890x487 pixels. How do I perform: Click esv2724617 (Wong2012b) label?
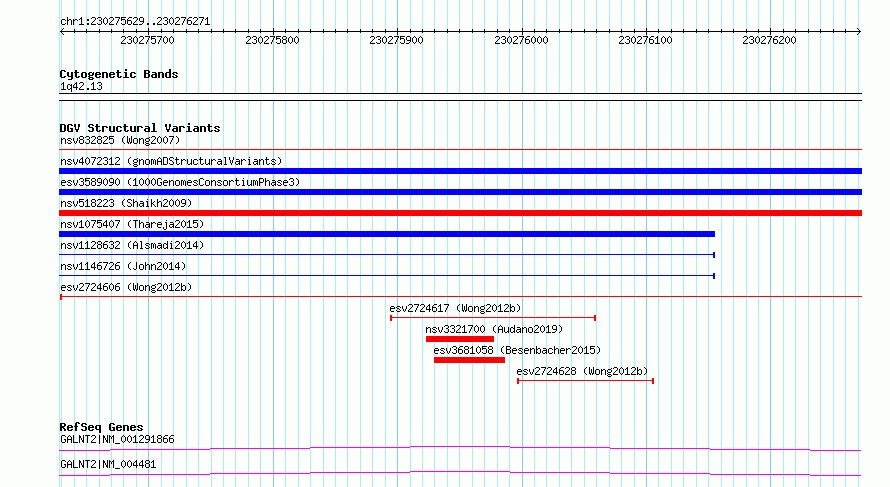(x=455, y=308)
